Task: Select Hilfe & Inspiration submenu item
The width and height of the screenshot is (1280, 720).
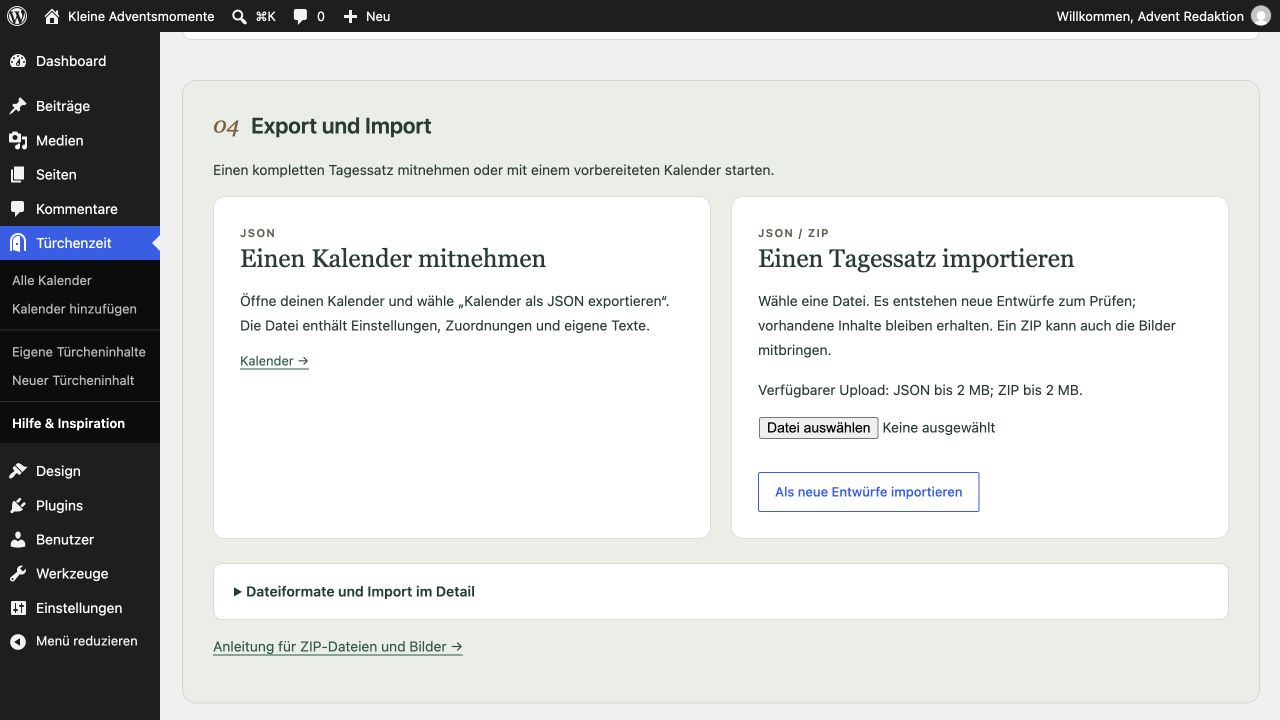Action: pos(68,423)
